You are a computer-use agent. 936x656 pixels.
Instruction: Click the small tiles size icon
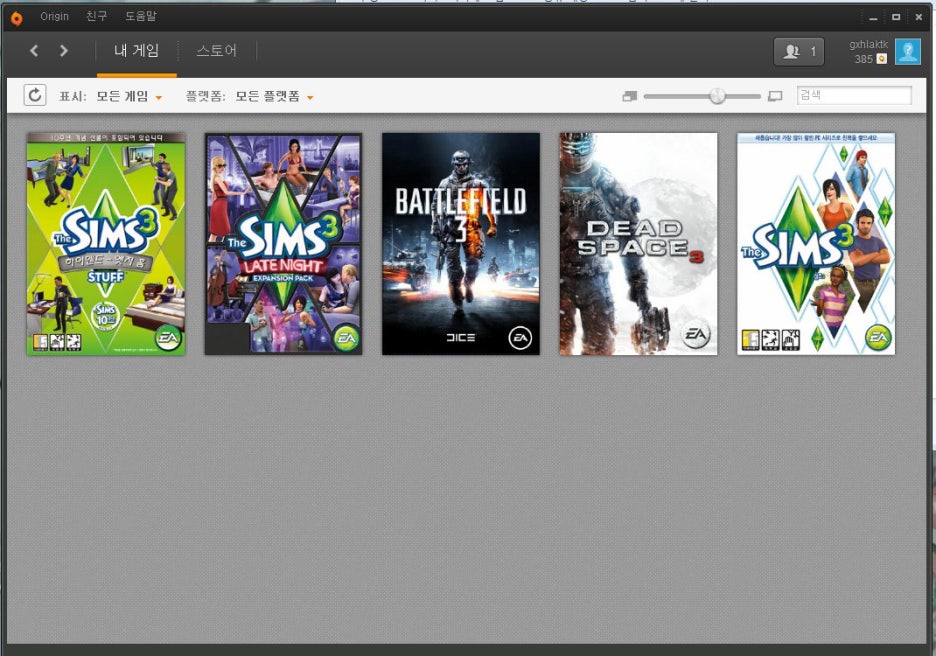tap(629, 96)
